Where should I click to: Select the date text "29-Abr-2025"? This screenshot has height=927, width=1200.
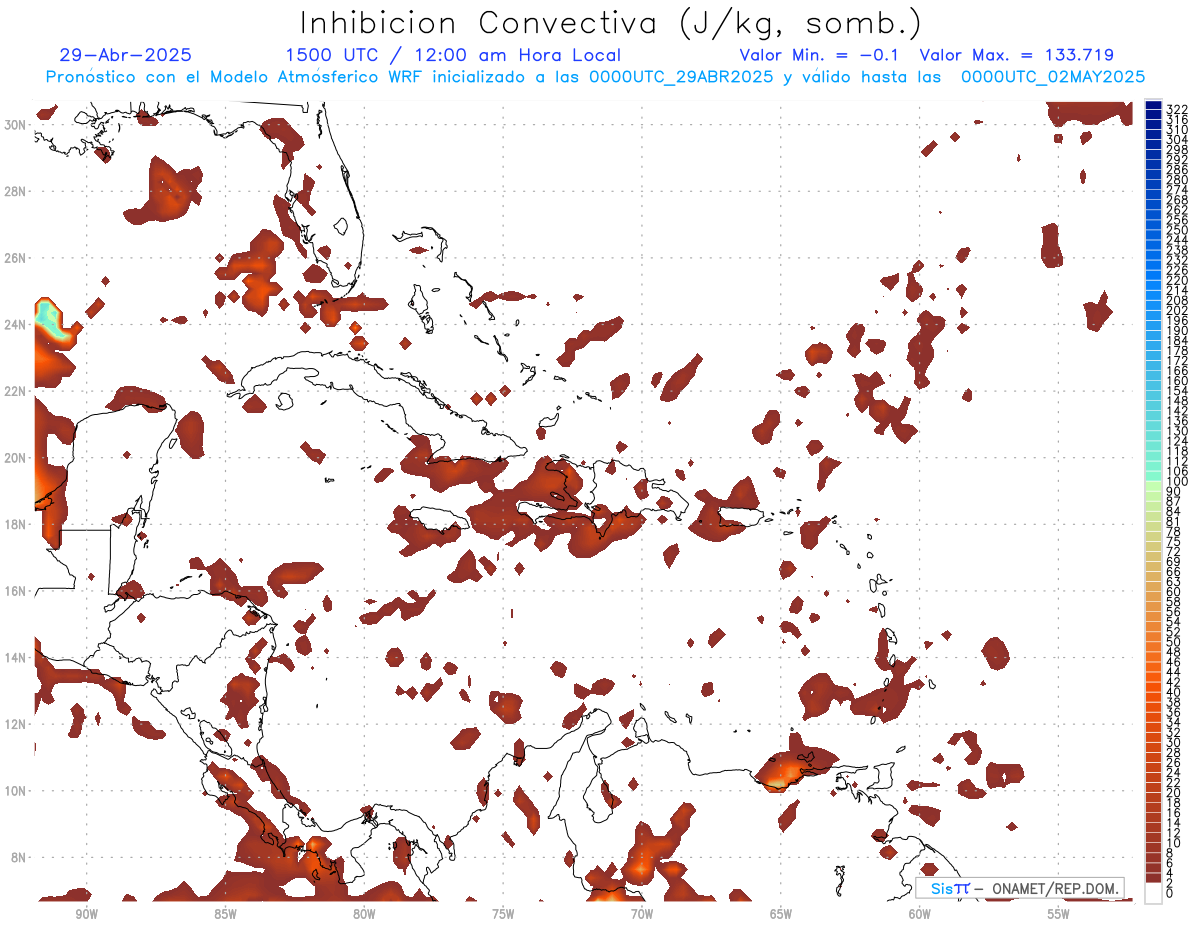(x=126, y=55)
